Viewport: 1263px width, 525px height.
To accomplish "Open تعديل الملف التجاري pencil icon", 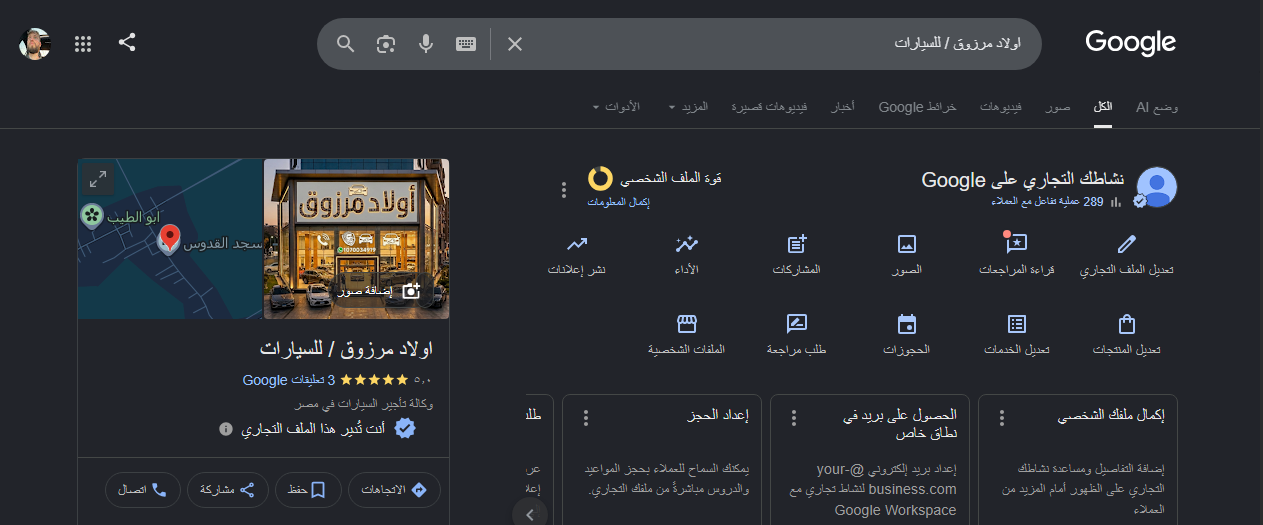I will point(1127,243).
